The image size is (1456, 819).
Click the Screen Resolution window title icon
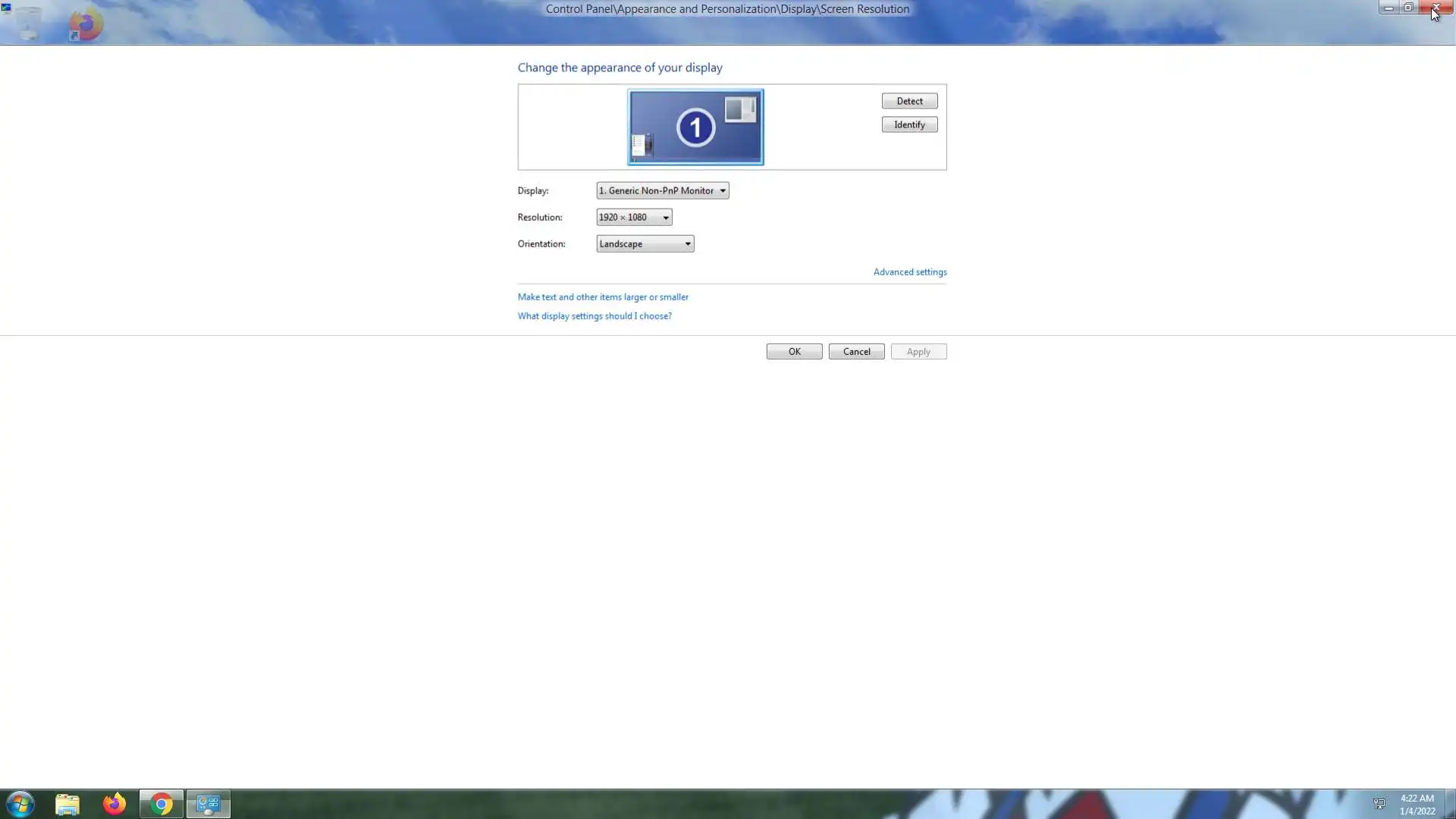point(7,8)
